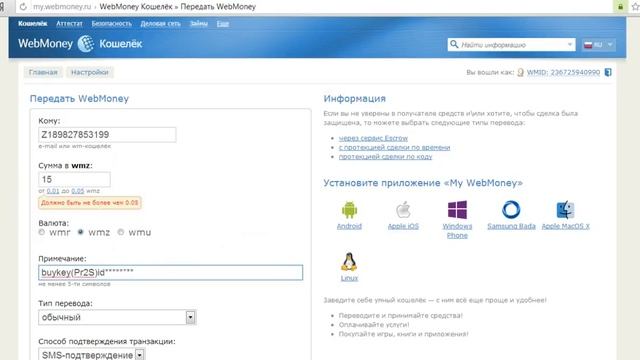Expand the transfer type dropdown 'обычный'
The image size is (640, 360).
pos(191,317)
